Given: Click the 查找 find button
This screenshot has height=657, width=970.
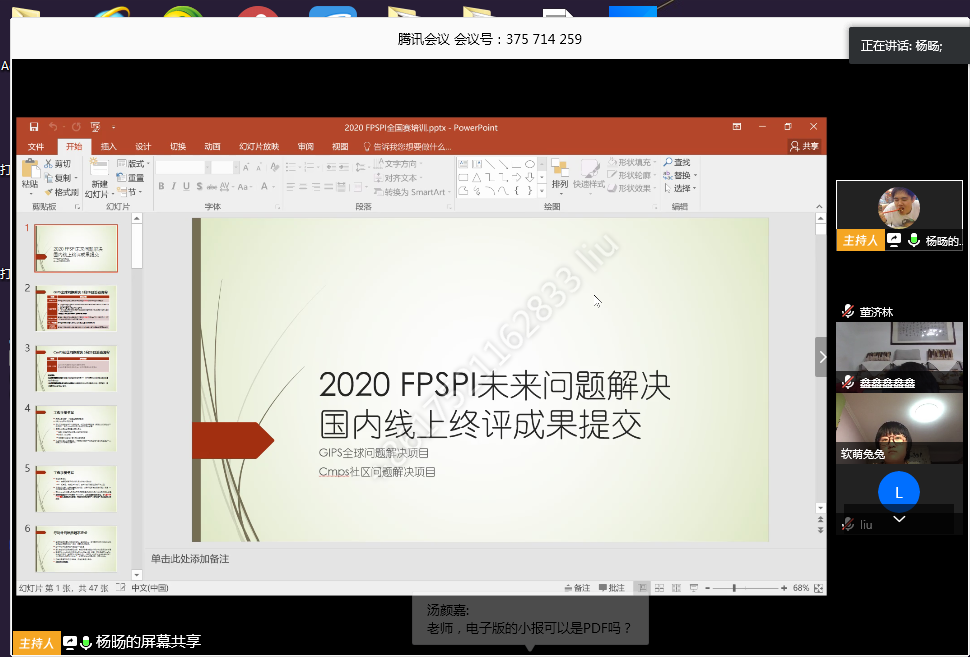Looking at the screenshot, I should click(x=677, y=162).
